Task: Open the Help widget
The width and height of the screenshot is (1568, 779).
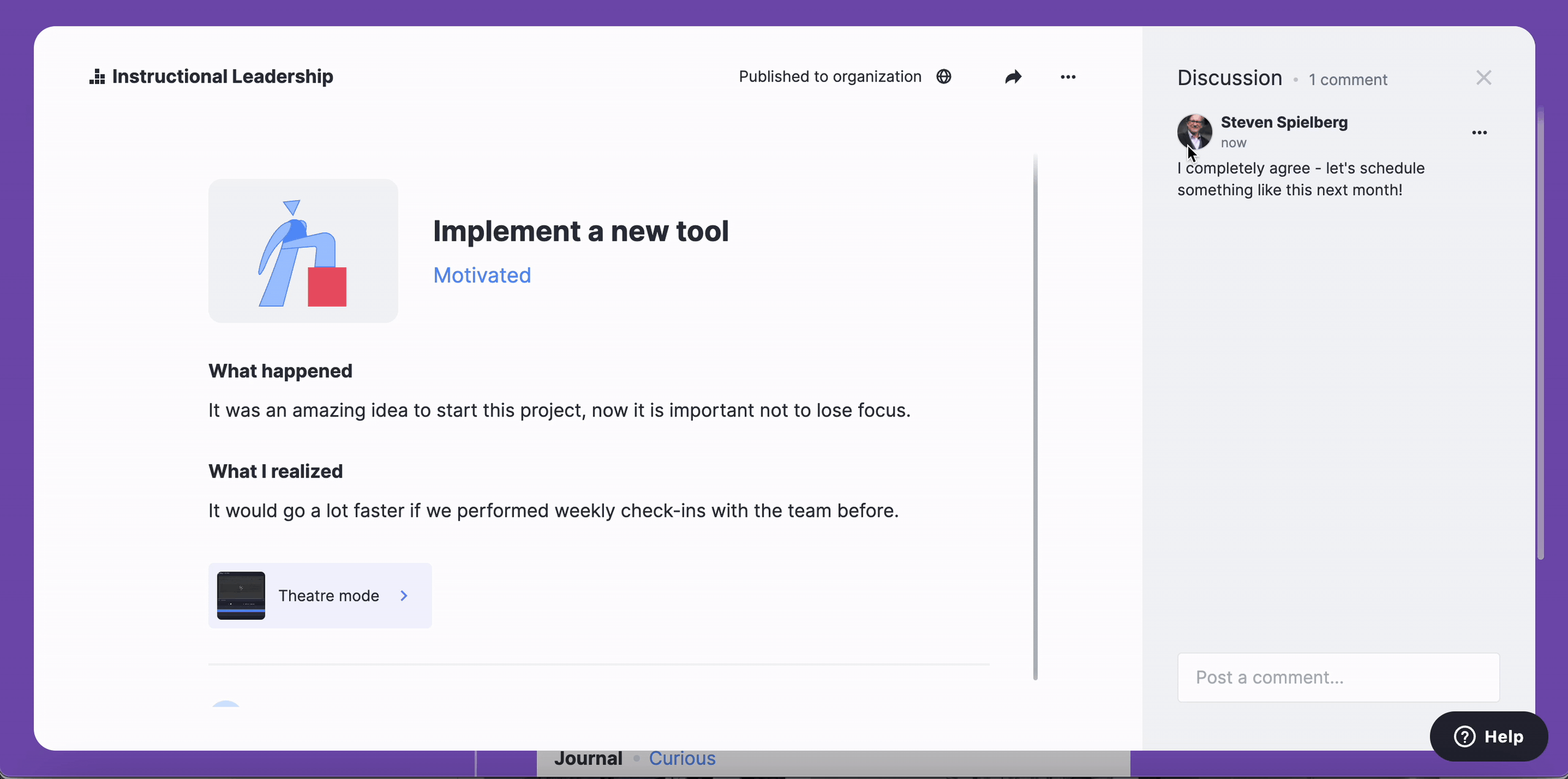Action: [x=1488, y=736]
